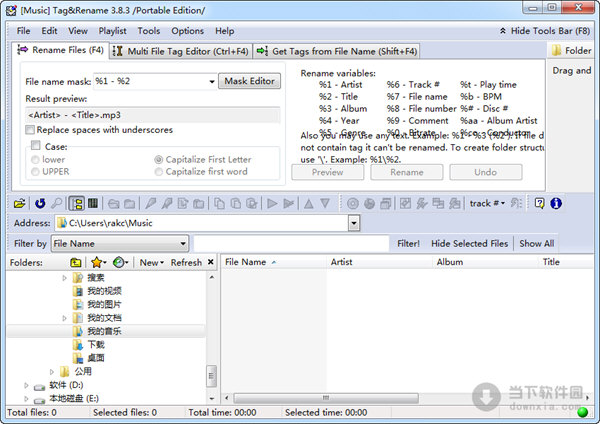The height and width of the screenshot is (424, 600).
Task: Click the Filter! button
Action: click(x=408, y=244)
